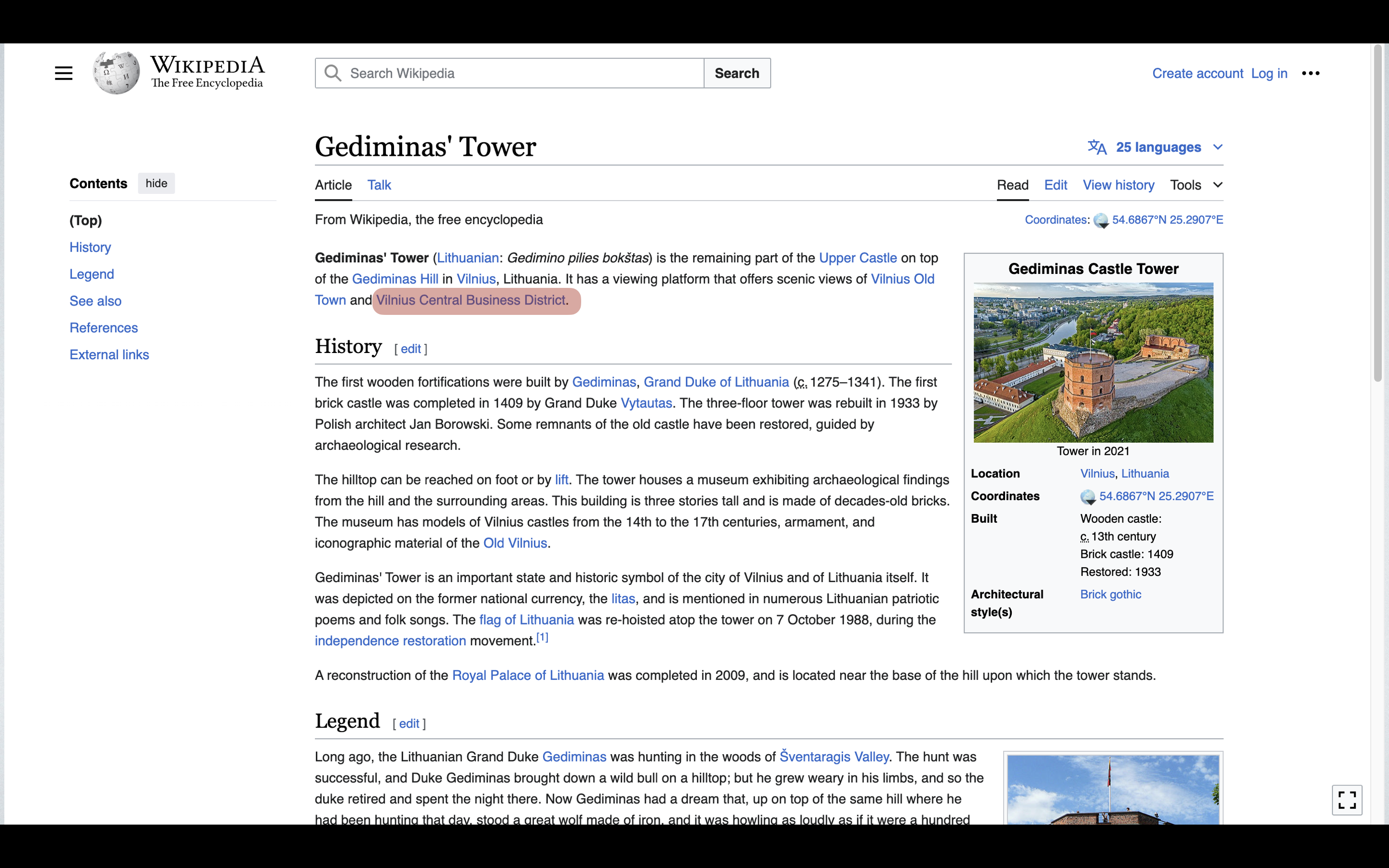Expand the Tools dropdown menu
This screenshot has height=868, width=1389.
(1196, 185)
